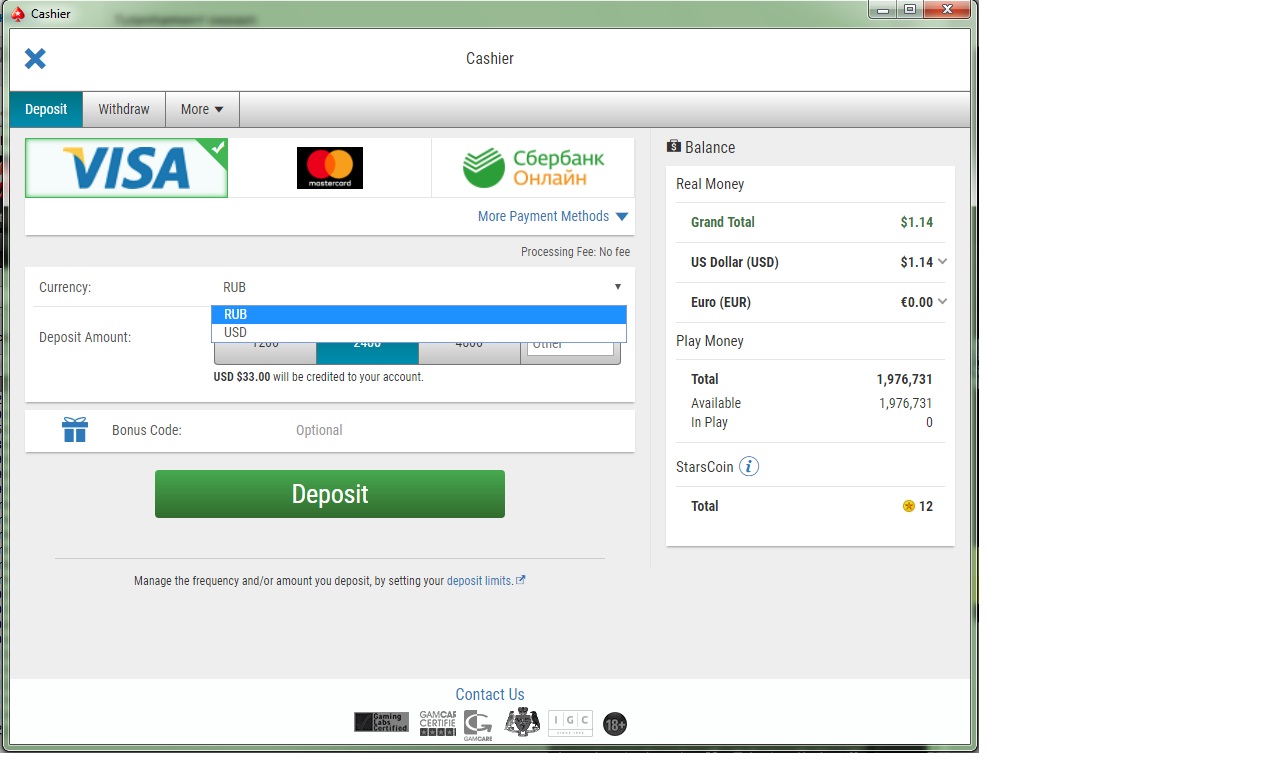Choose the Mastercard payment option

330,168
